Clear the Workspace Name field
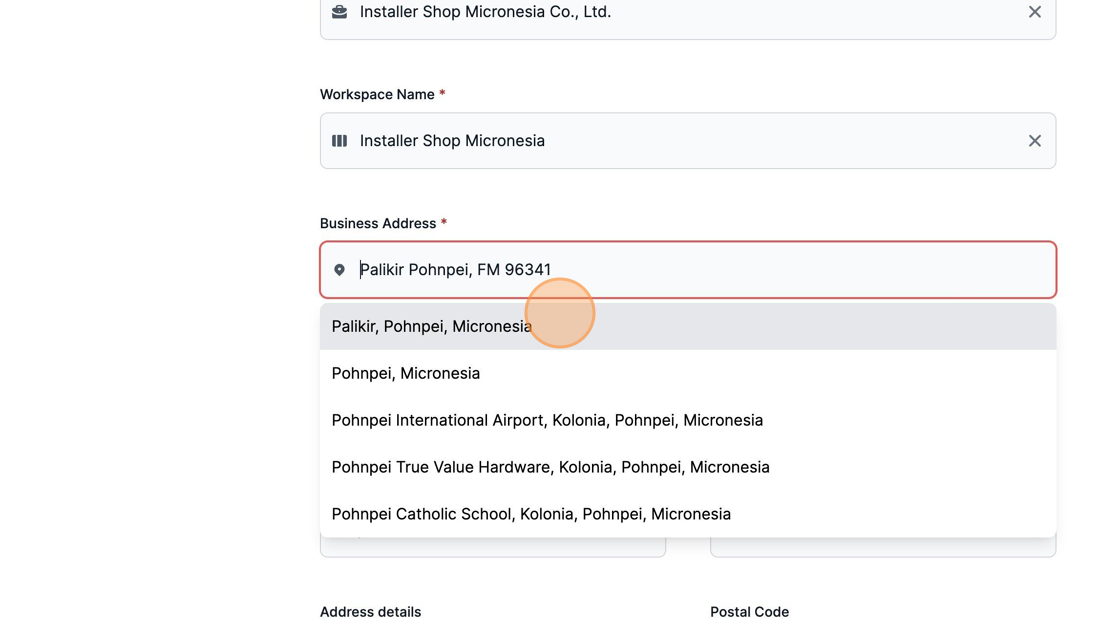Viewport: 1120px width, 626px height. tap(1034, 141)
